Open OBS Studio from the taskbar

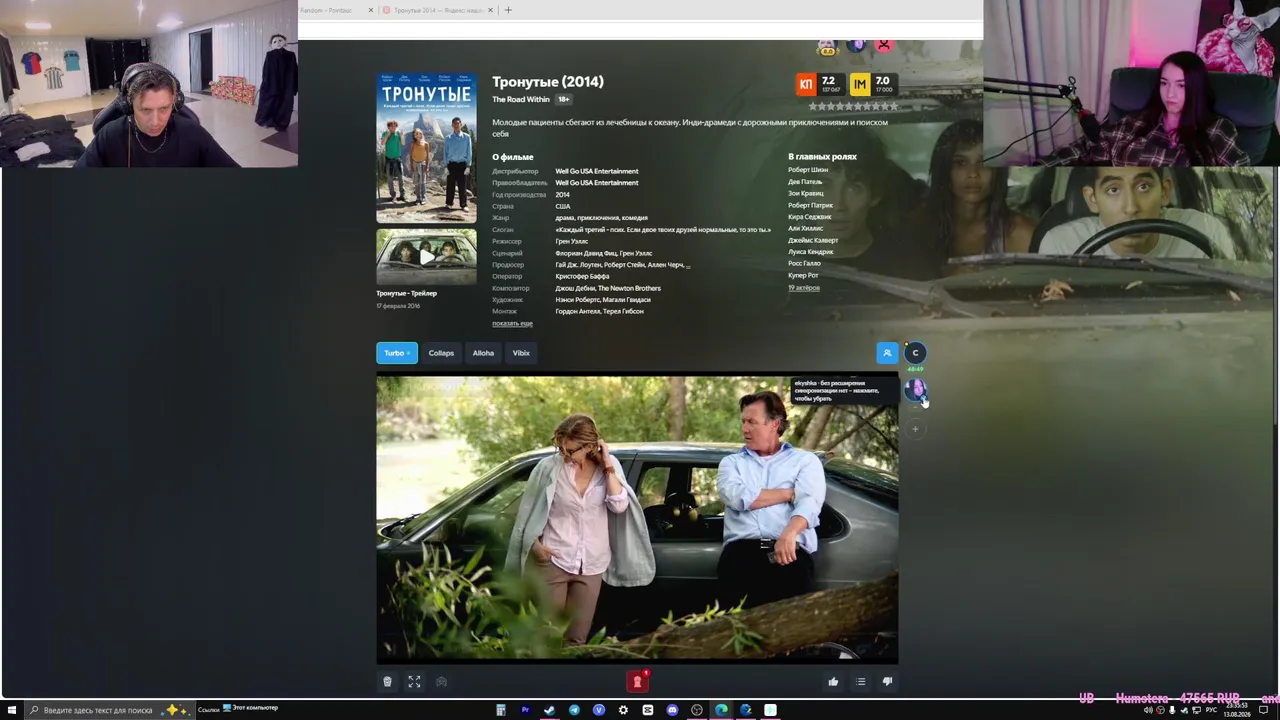click(x=697, y=710)
